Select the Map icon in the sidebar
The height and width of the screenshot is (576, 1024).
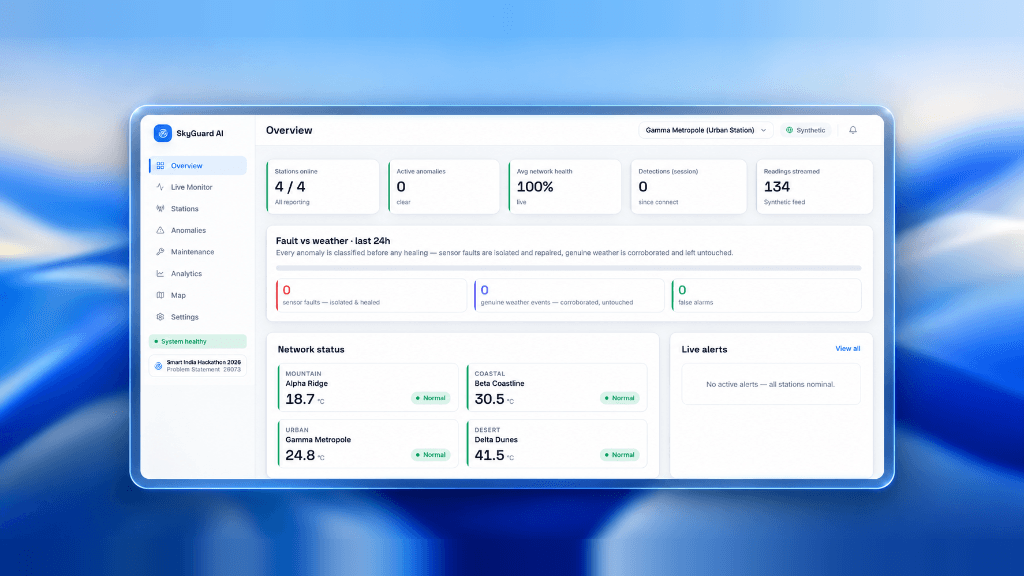[x=160, y=295]
